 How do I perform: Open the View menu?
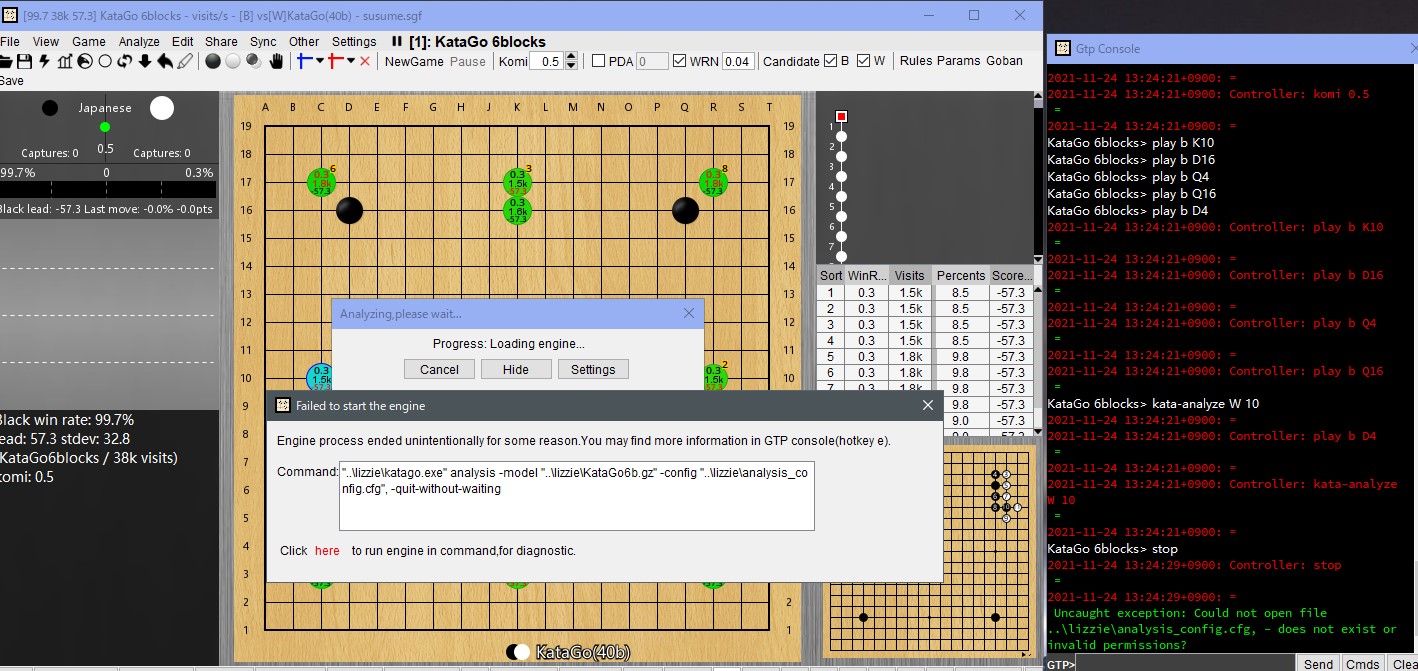pos(46,42)
